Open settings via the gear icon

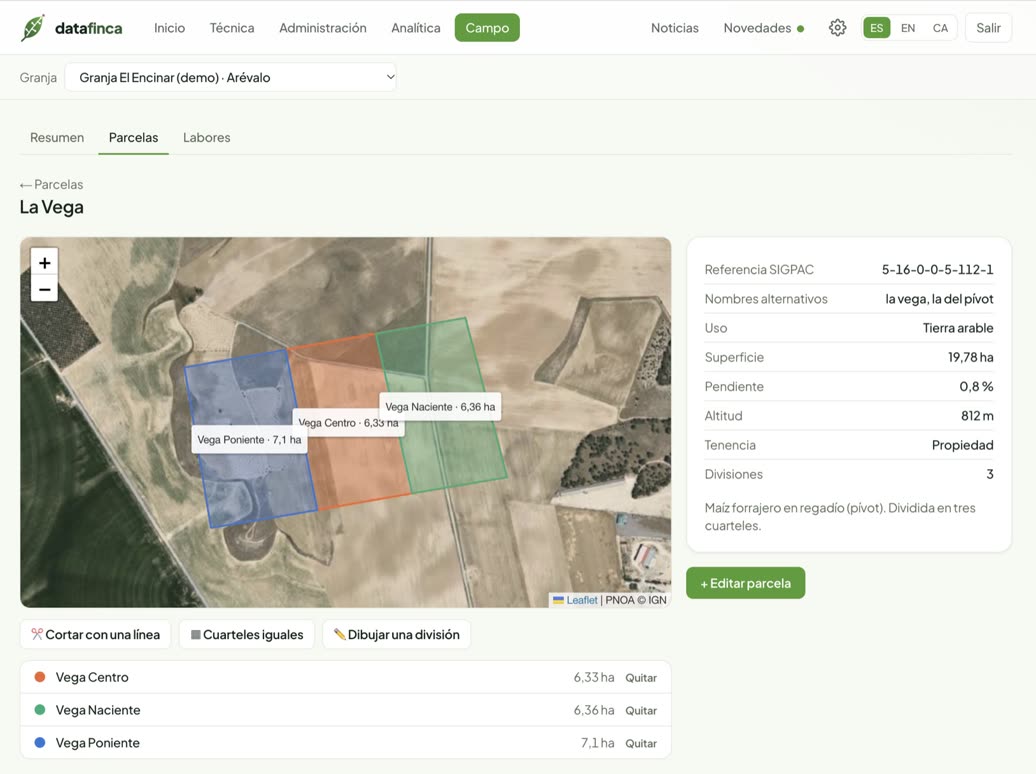click(837, 28)
